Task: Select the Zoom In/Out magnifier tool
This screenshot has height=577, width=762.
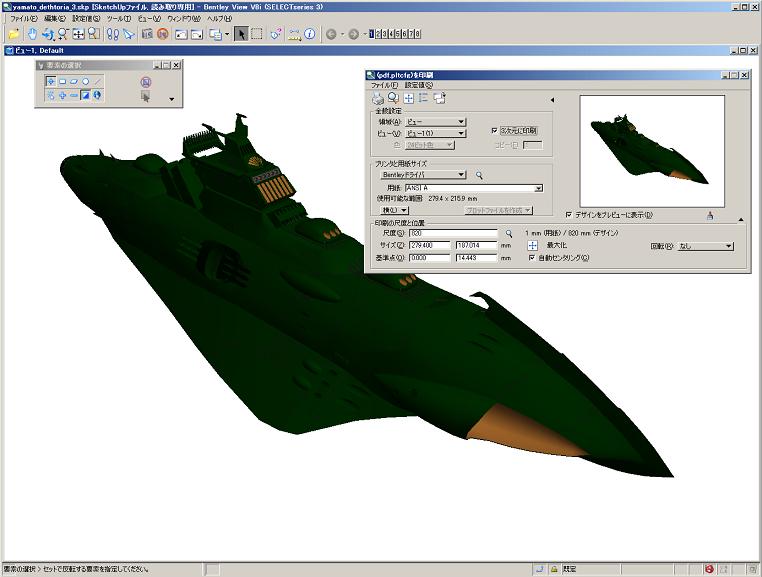Action: click(x=63, y=34)
